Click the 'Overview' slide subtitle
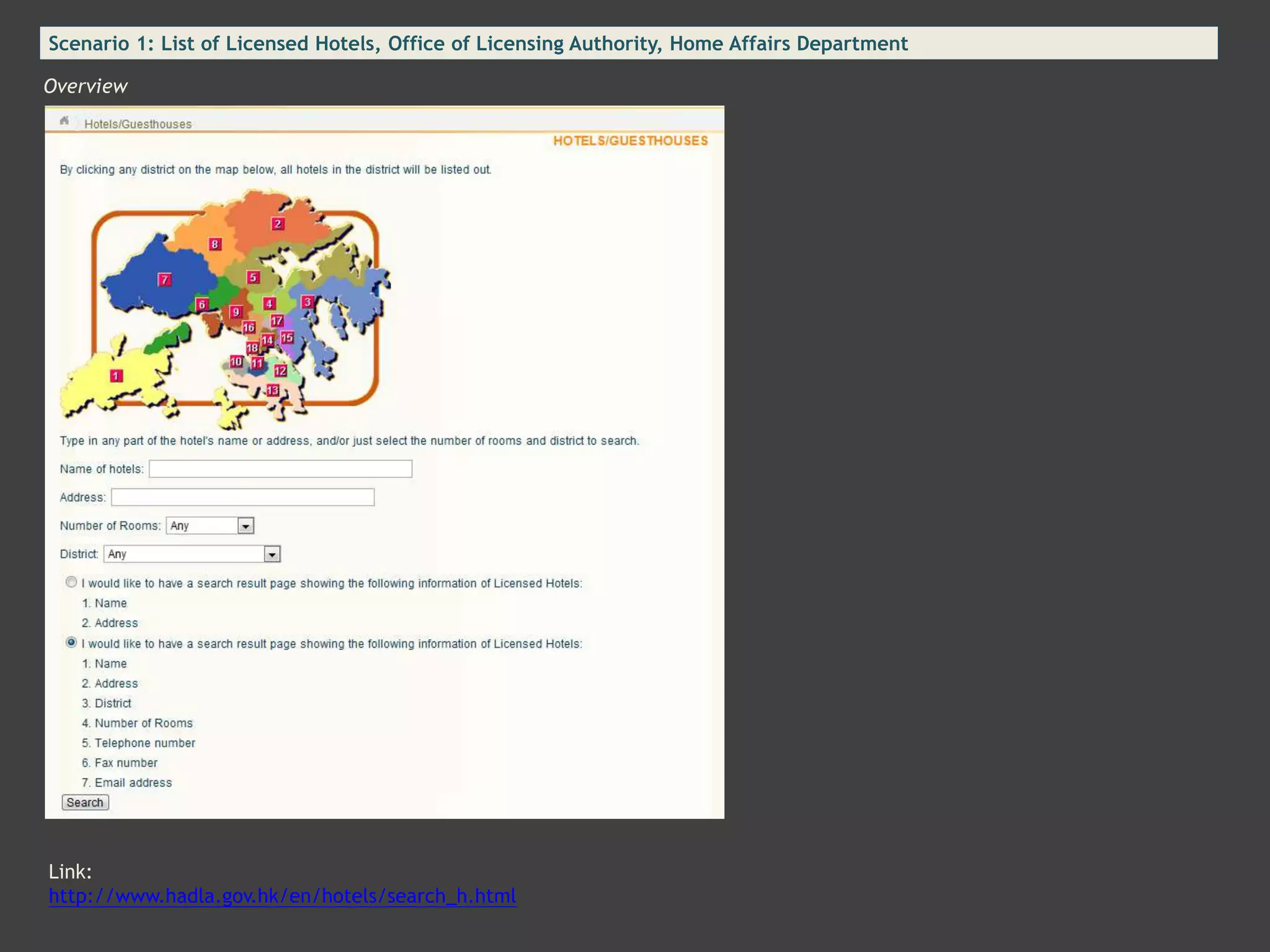The image size is (1270, 952). (86, 86)
